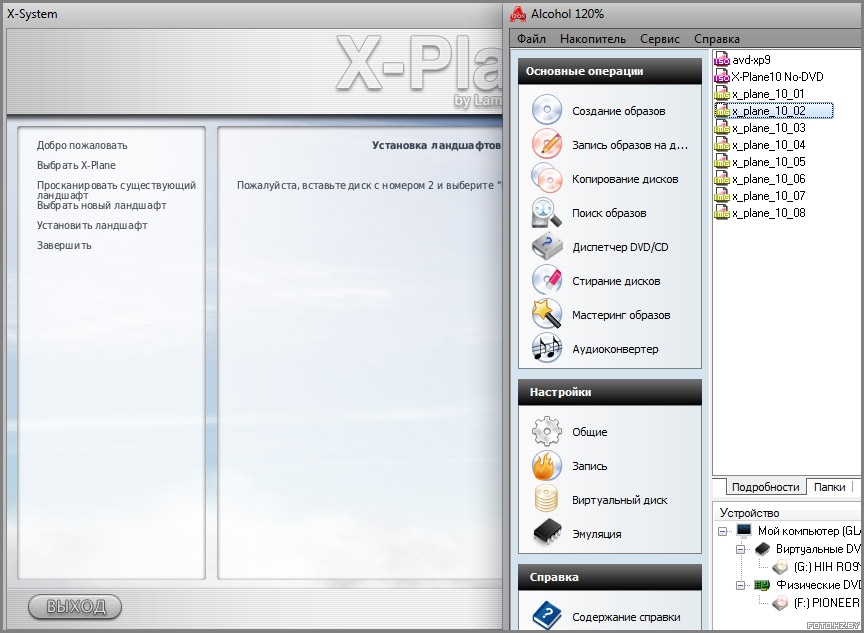Click the Виртуальные DVD chip icon
The image size is (864, 633).
[763, 549]
